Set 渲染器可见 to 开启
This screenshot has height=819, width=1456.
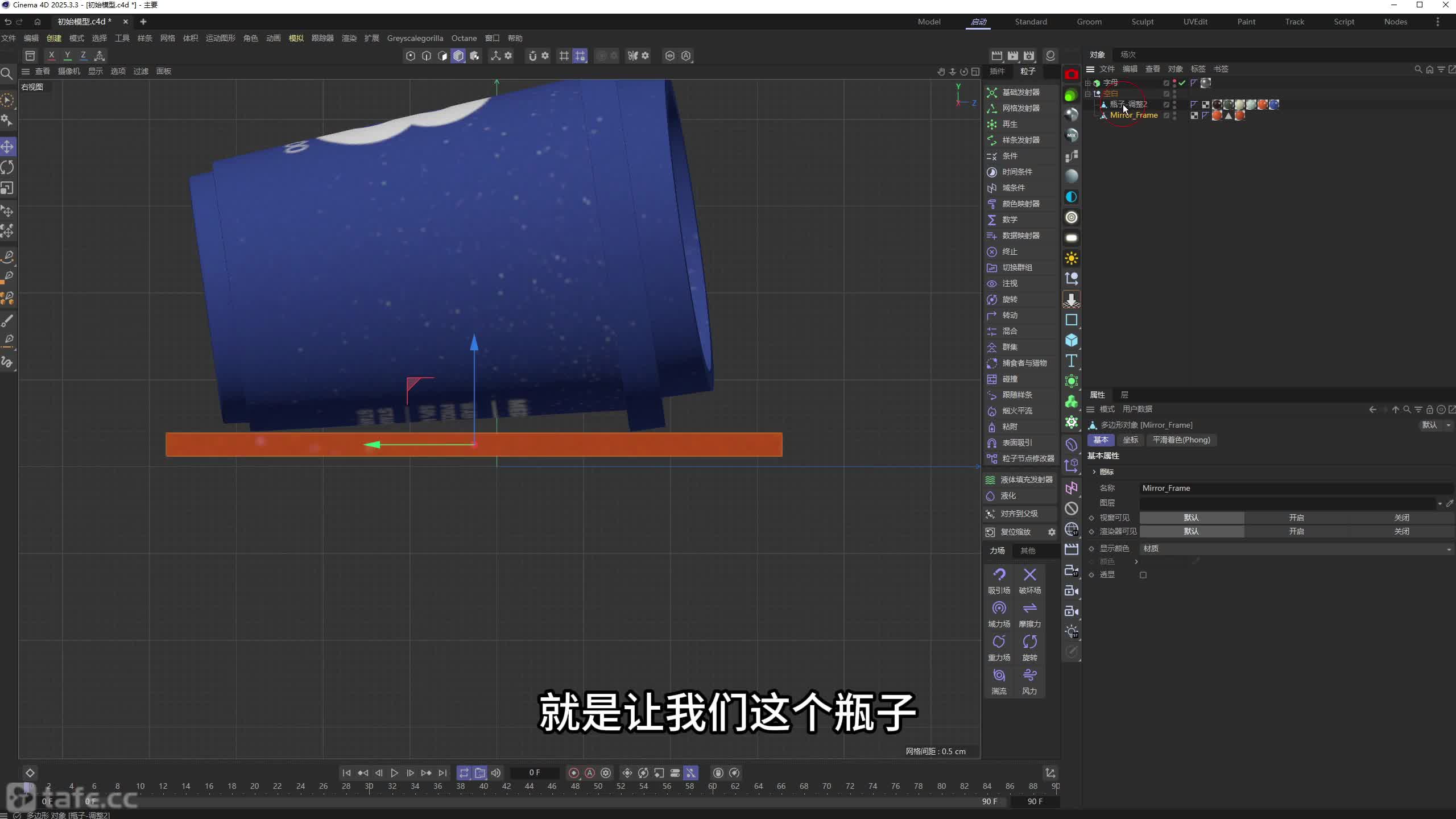(x=1296, y=531)
